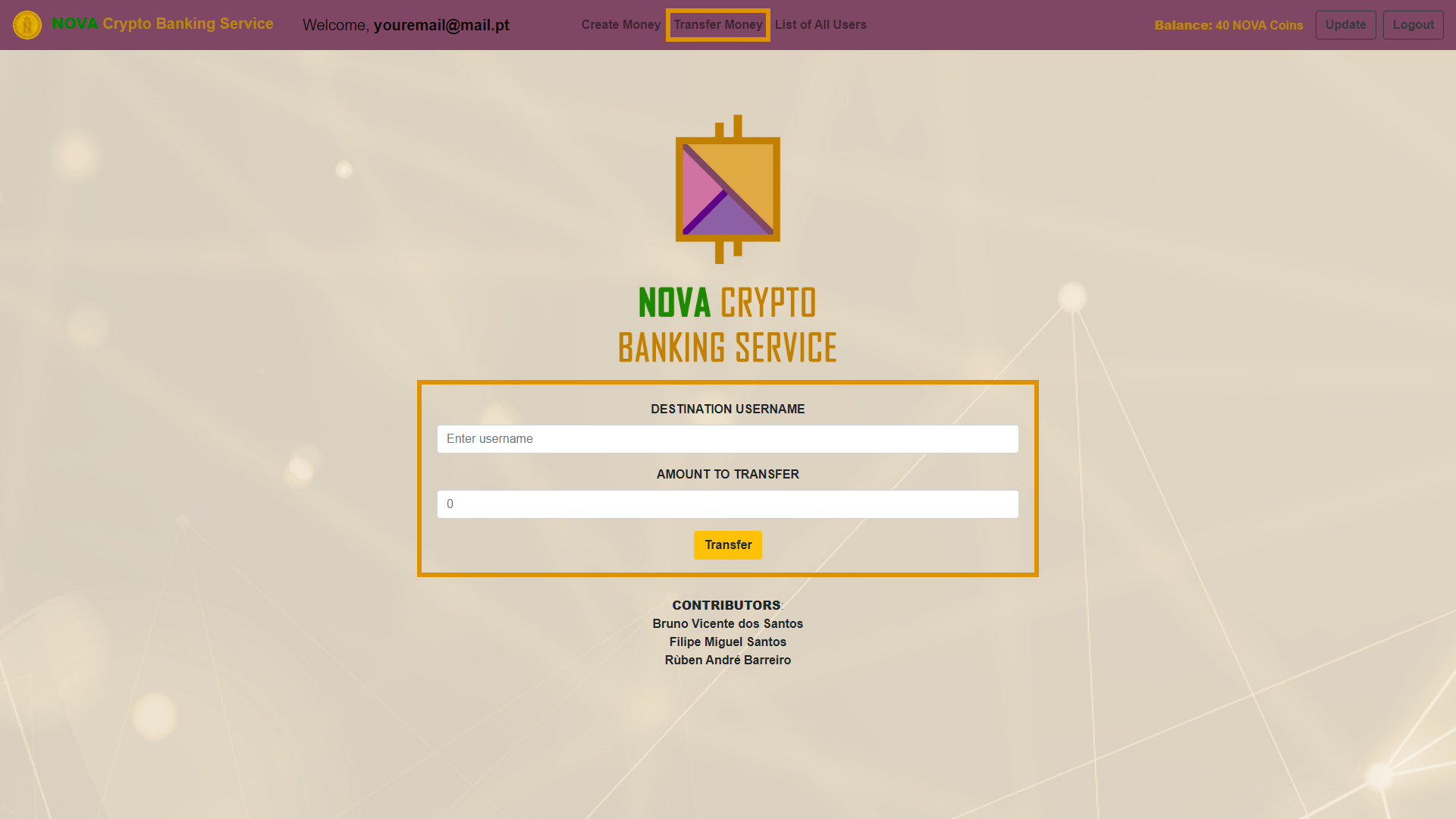Click the List of All Users navigation icon

click(820, 24)
